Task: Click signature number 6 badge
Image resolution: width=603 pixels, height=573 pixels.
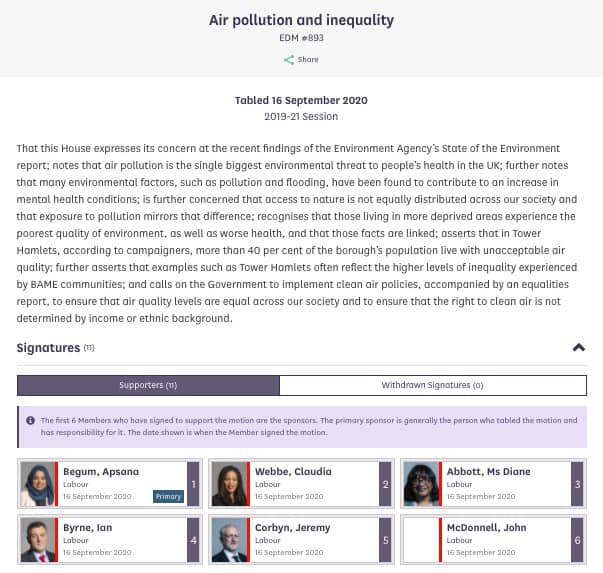Action: click(578, 540)
